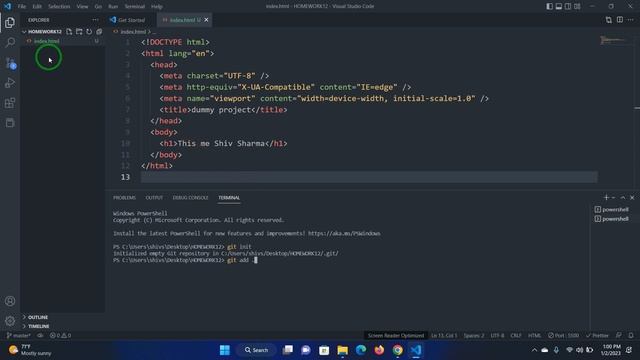Click New File icon in HOMEWORK12 header
640x360 pixels.
pyautogui.click(x=69, y=31)
